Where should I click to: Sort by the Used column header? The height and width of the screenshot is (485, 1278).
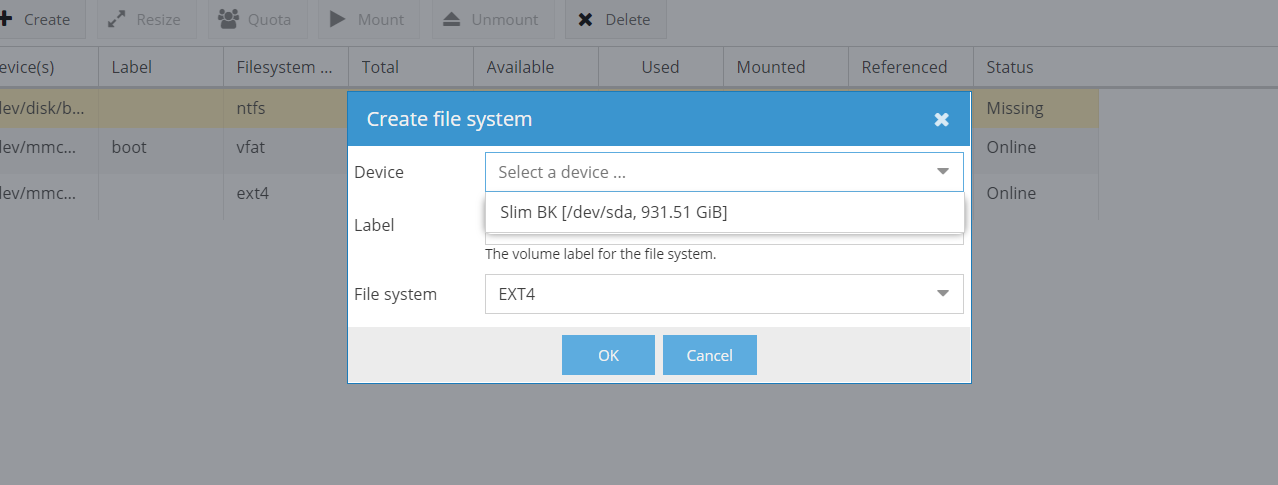(661, 67)
